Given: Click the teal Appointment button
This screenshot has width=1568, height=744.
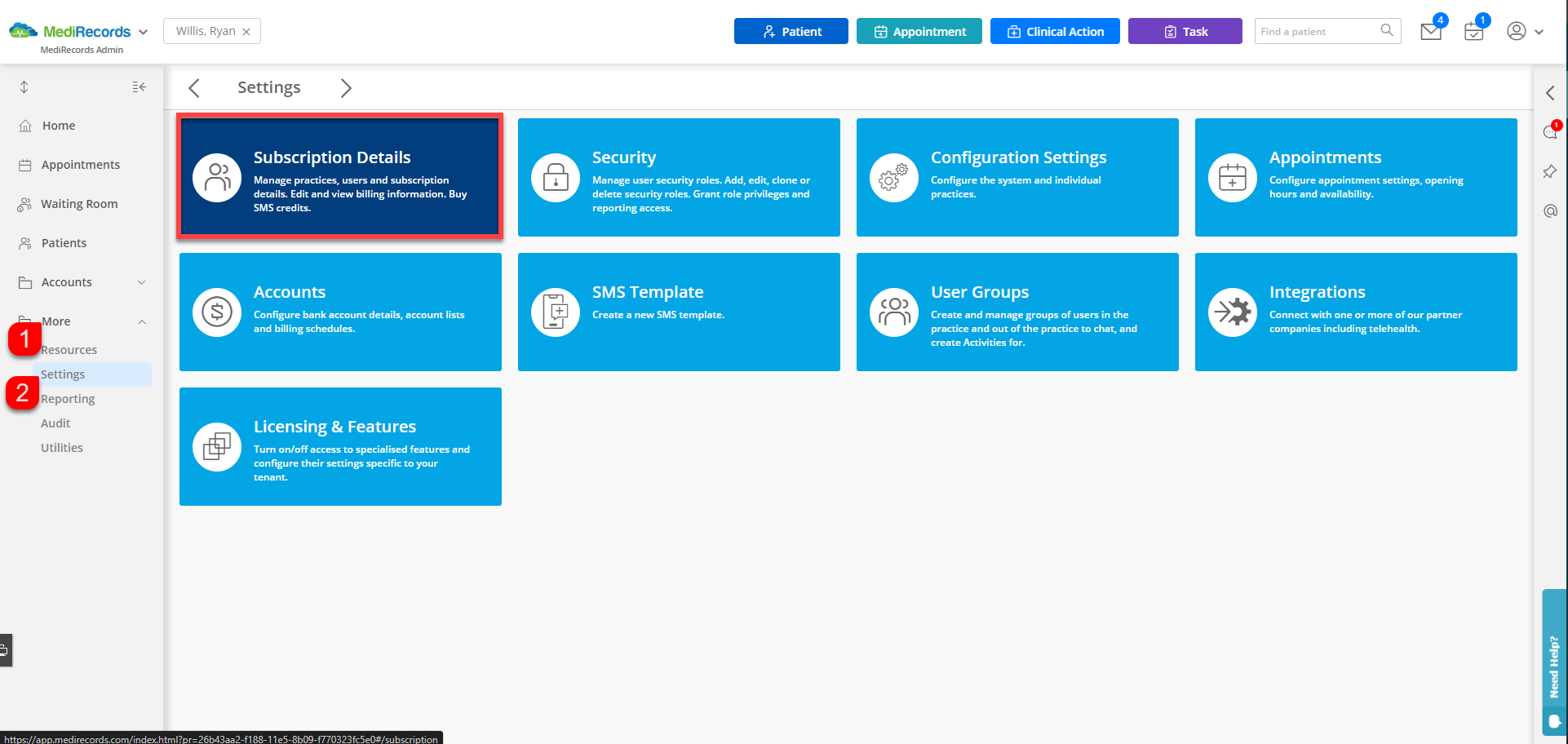Looking at the screenshot, I should (x=919, y=31).
